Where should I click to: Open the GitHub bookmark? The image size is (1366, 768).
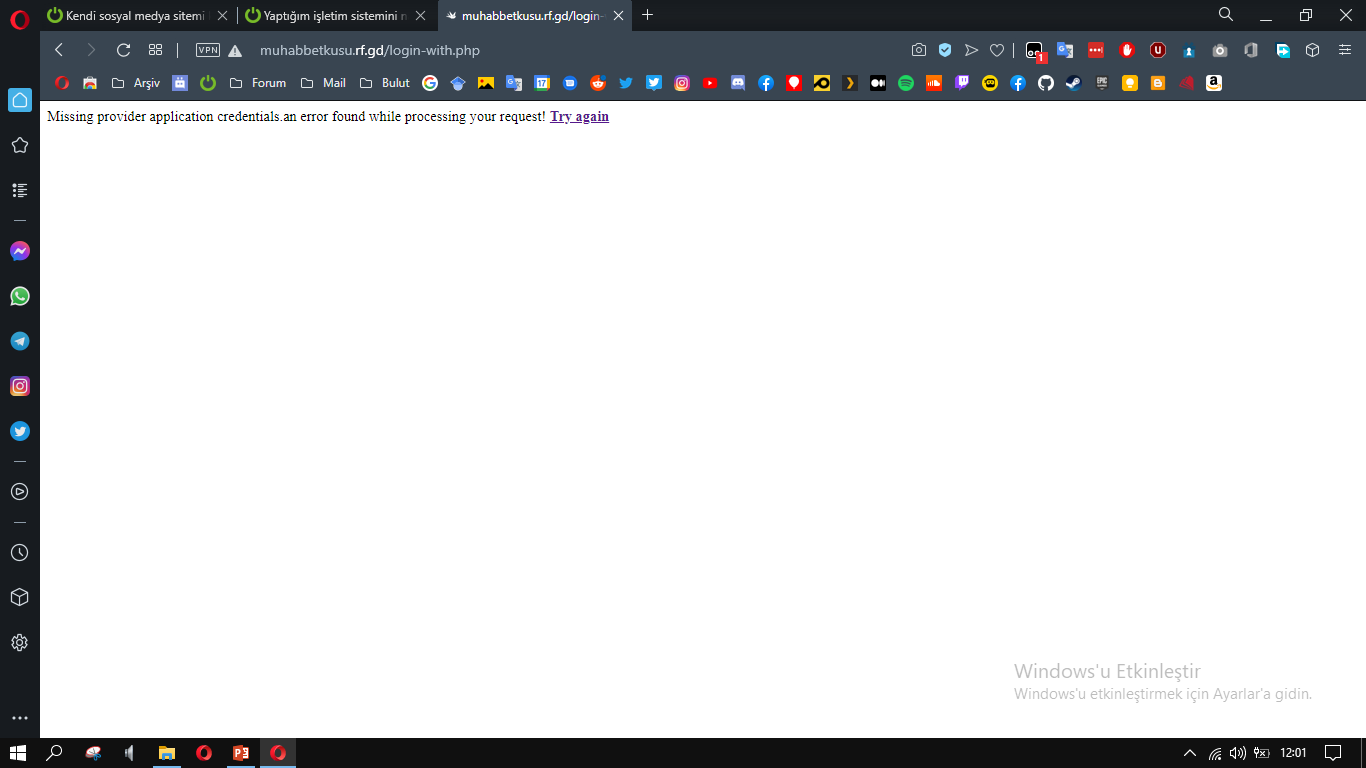(1046, 83)
